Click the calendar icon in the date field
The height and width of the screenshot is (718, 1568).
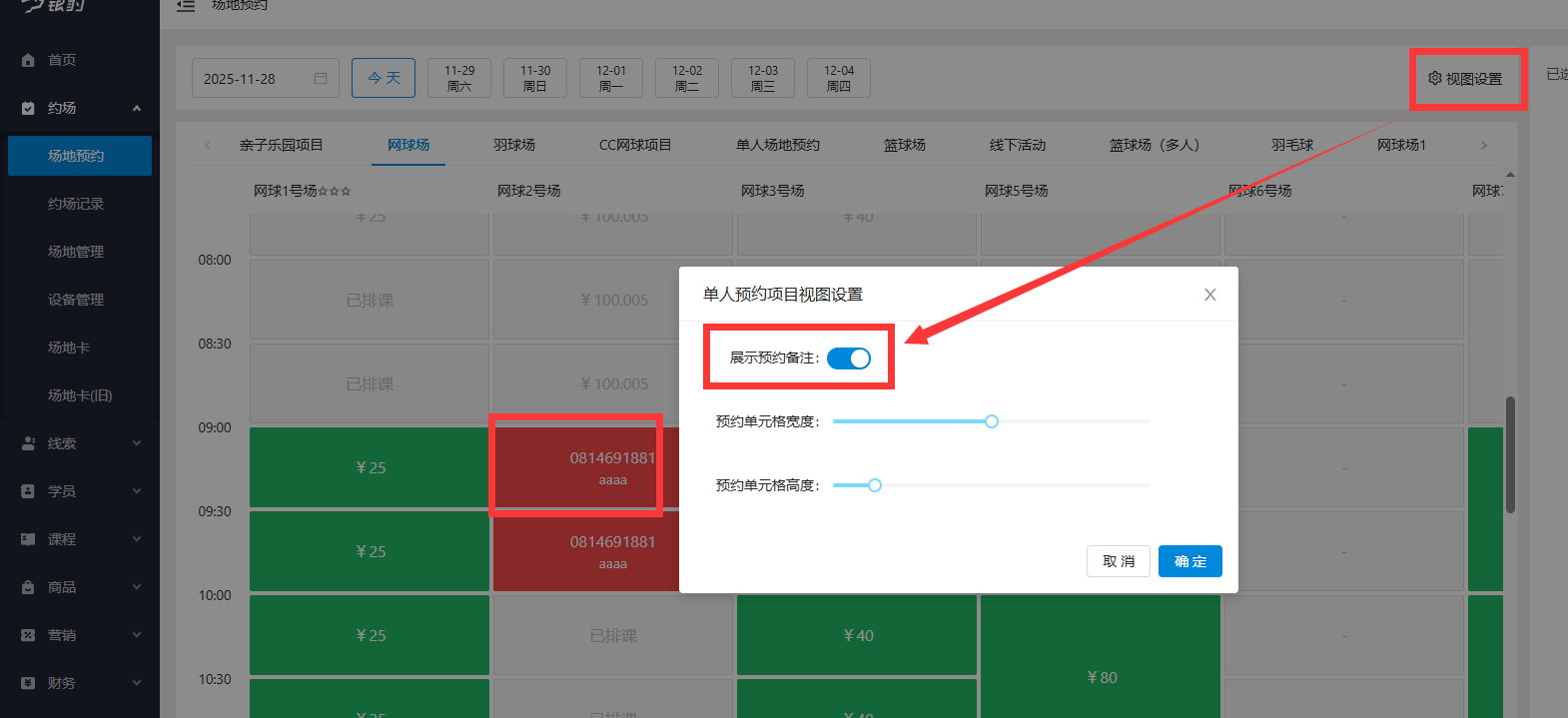[321, 78]
